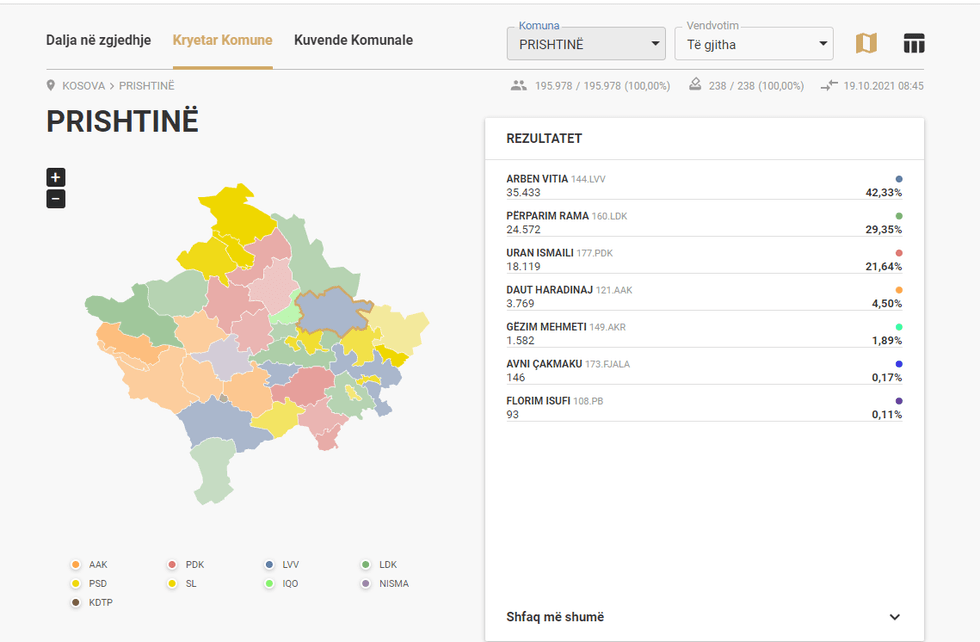Zoom in on the map
The width and height of the screenshot is (980, 642).
point(56,177)
